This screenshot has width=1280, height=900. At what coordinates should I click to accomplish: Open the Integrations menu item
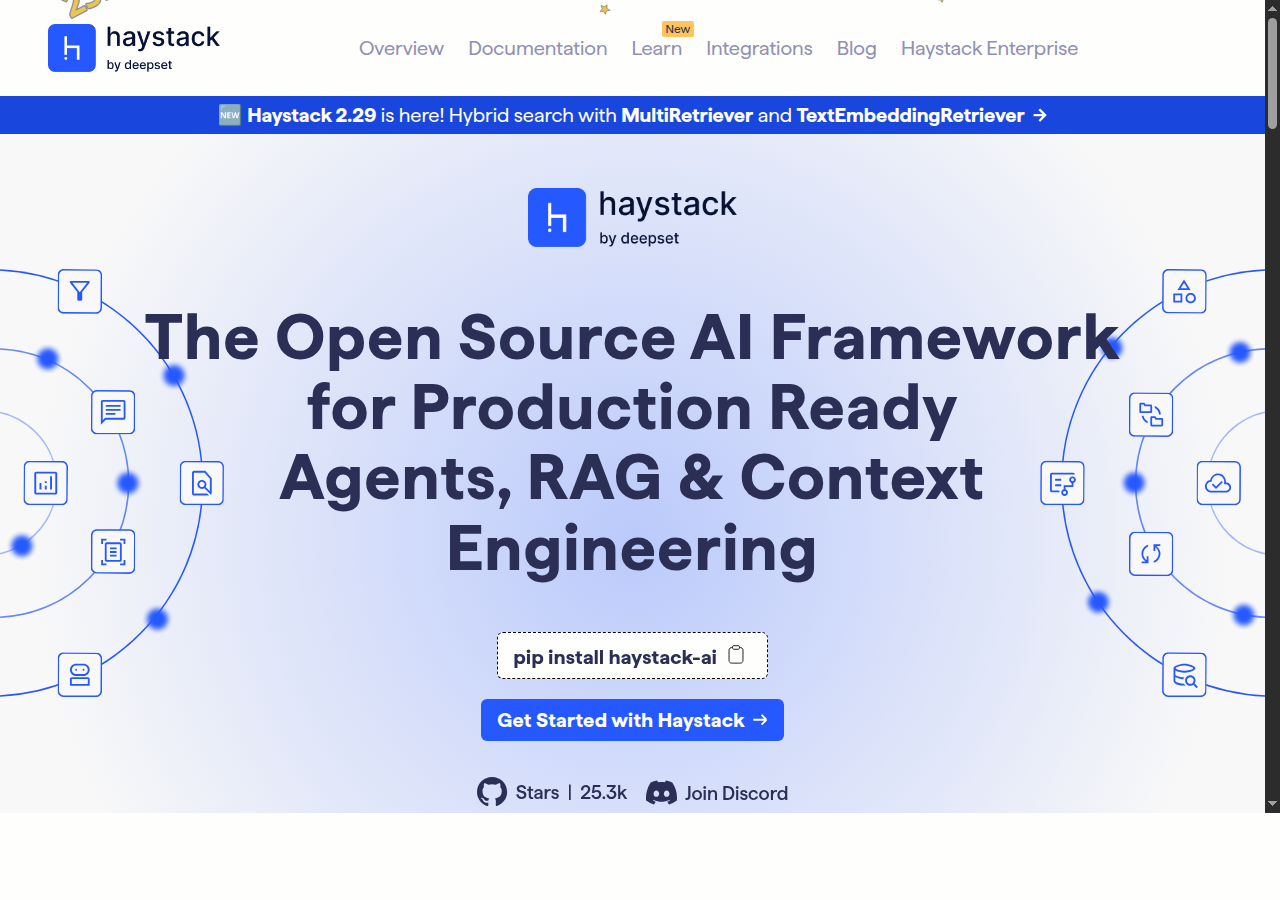click(759, 48)
